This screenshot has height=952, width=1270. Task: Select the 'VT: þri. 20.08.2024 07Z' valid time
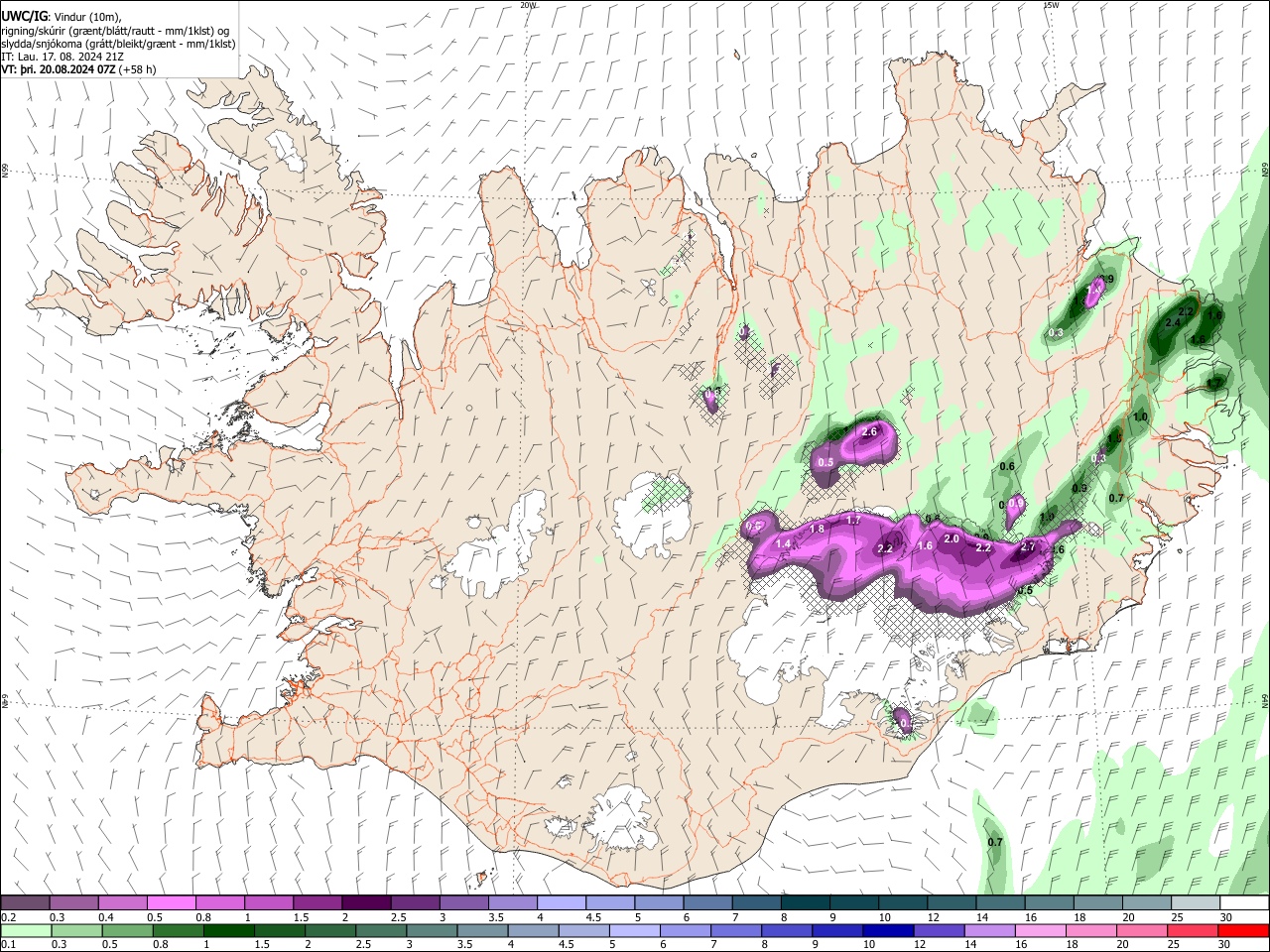tap(58, 70)
